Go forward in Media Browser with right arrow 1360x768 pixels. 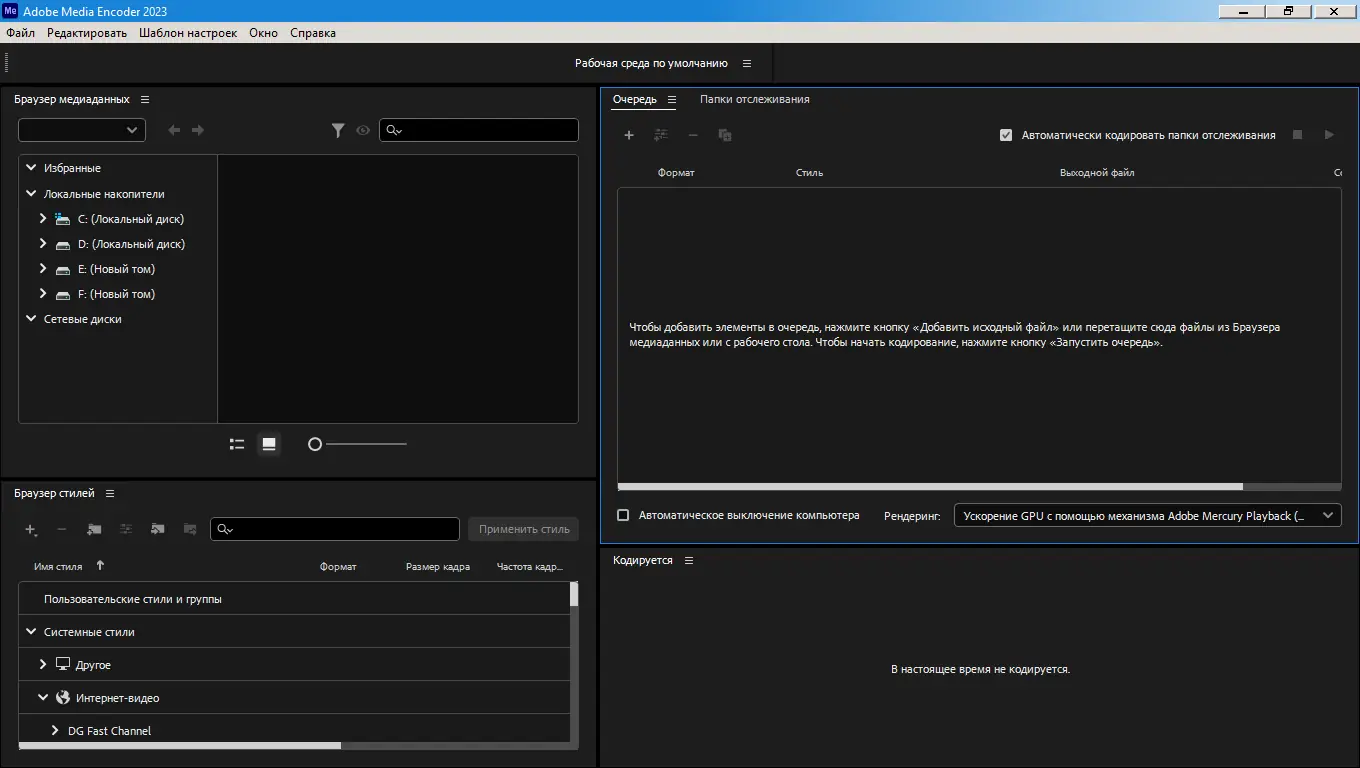point(198,130)
